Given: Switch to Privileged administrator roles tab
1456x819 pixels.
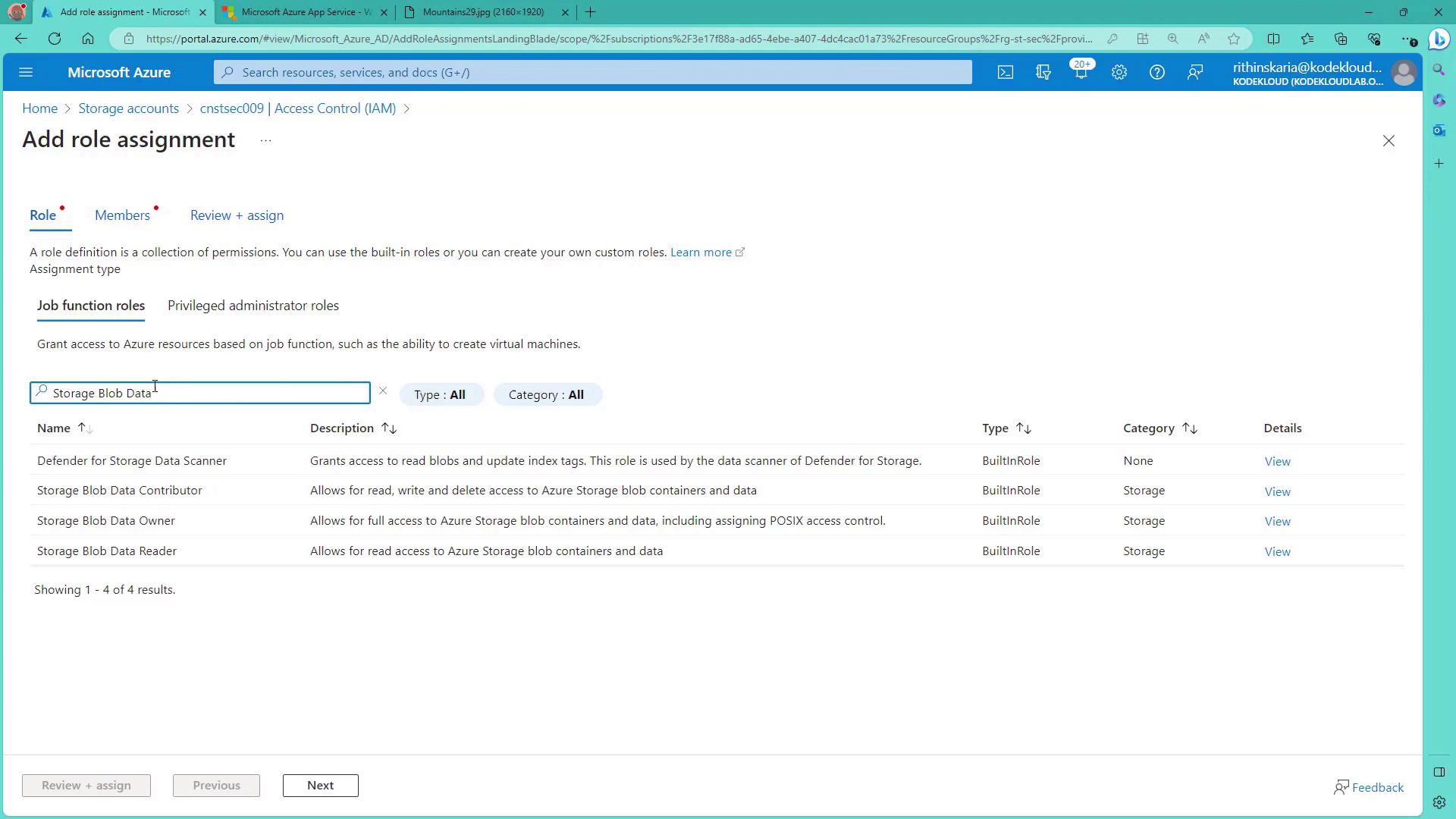Looking at the screenshot, I should click(253, 306).
